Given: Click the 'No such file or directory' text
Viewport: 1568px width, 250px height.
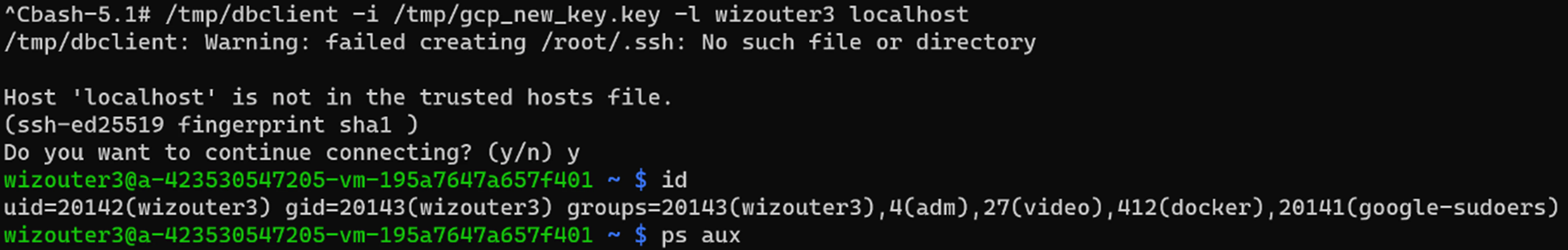Looking at the screenshot, I should tap(868, 43).
